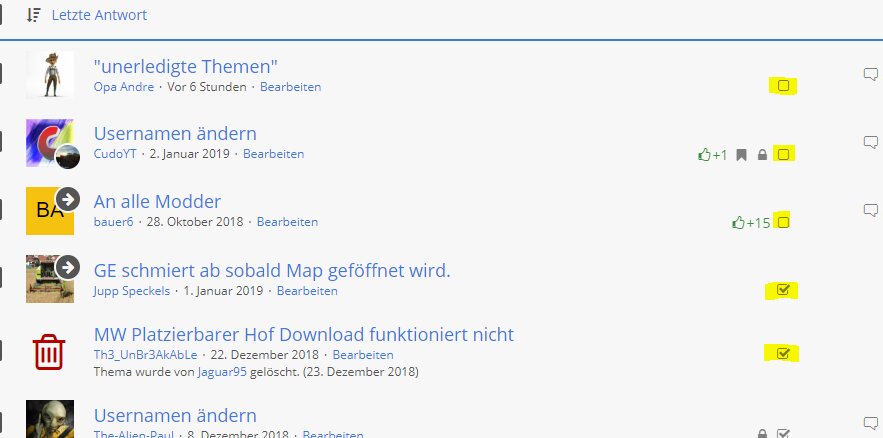Click Opa Andre's avatar thumbnail
Screen dimensions: 883x438
click(49, 74)
